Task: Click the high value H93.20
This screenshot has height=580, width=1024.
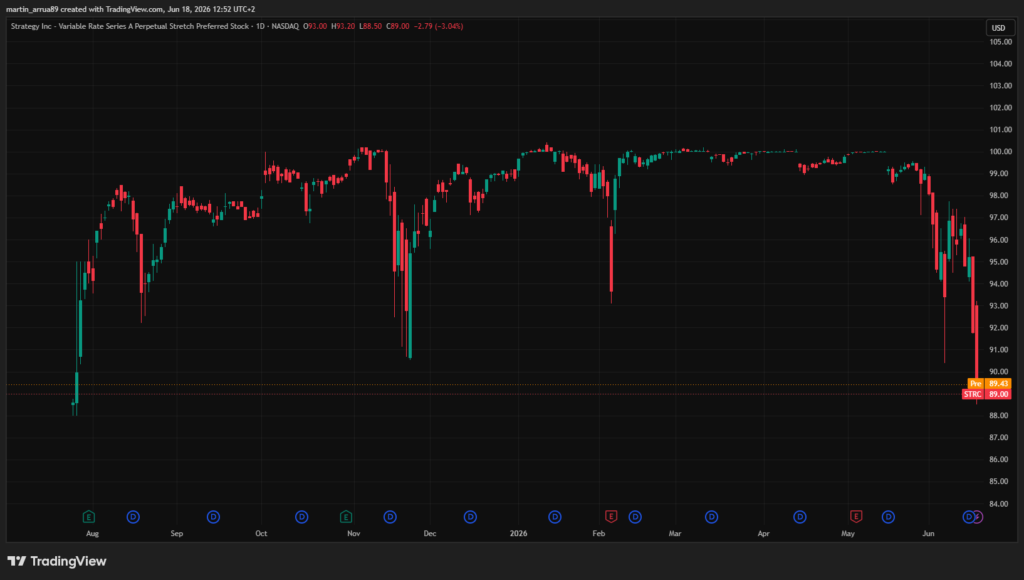Action: 344,26
